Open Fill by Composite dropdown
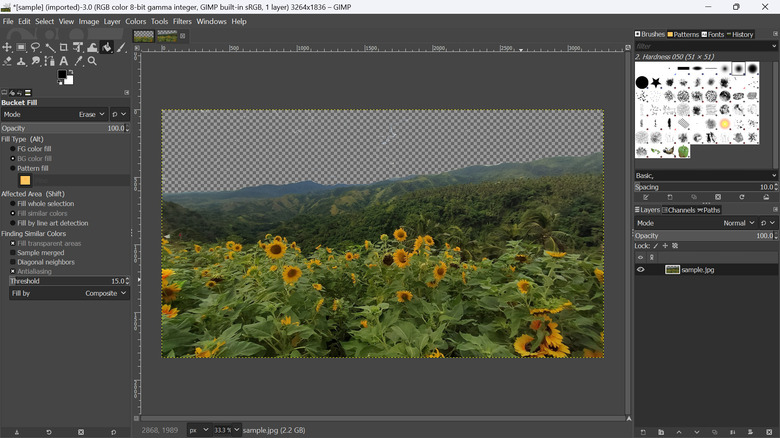Screen dimensions: 780x438 70,293
